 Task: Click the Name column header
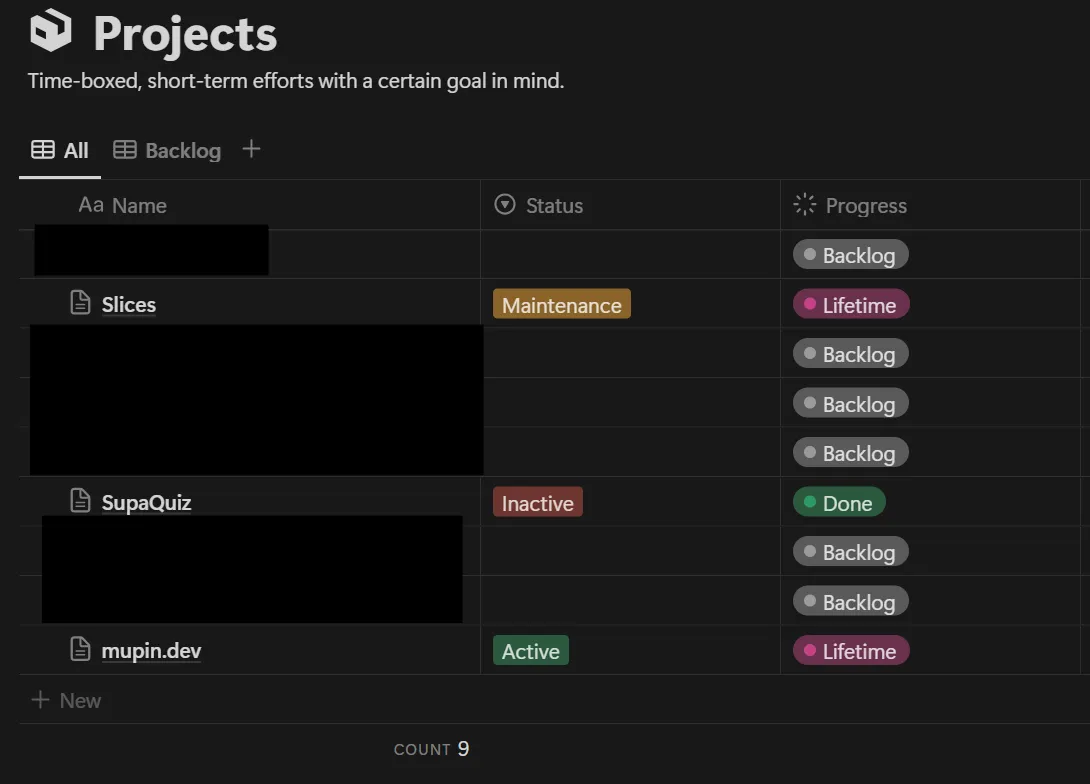(139, 205)
